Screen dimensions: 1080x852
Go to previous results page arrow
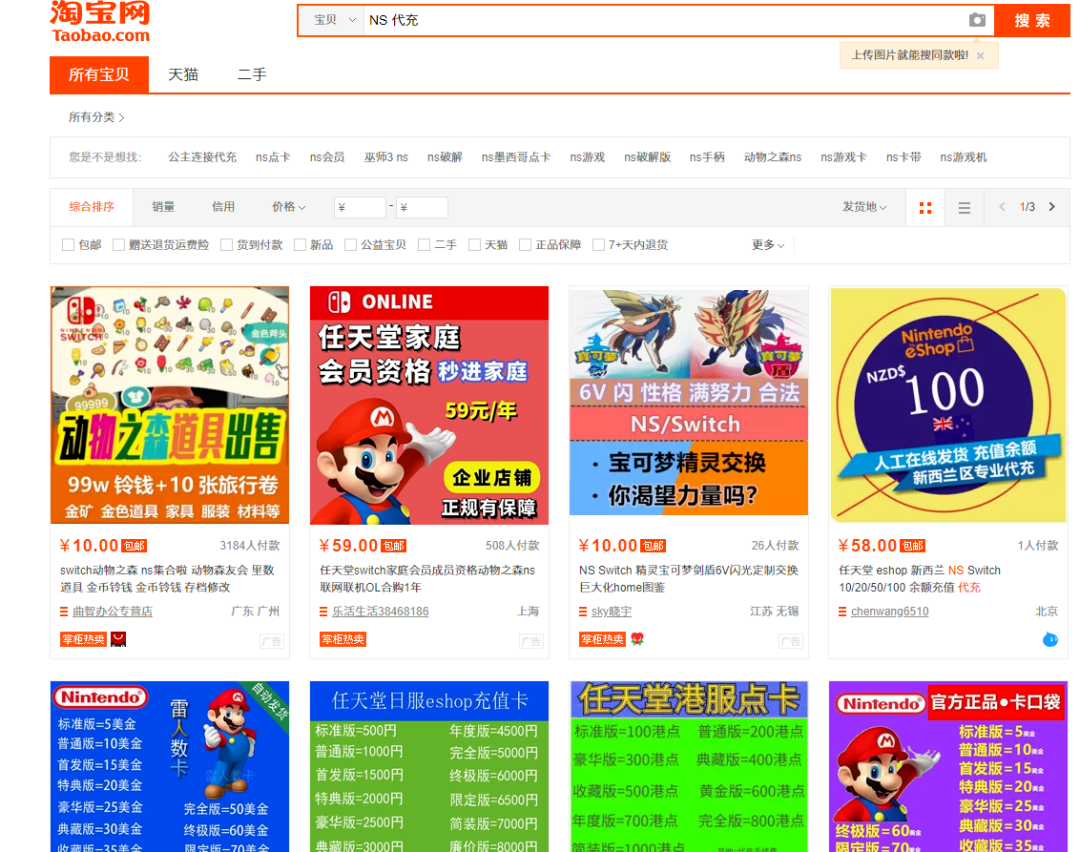click(1002, 207)
